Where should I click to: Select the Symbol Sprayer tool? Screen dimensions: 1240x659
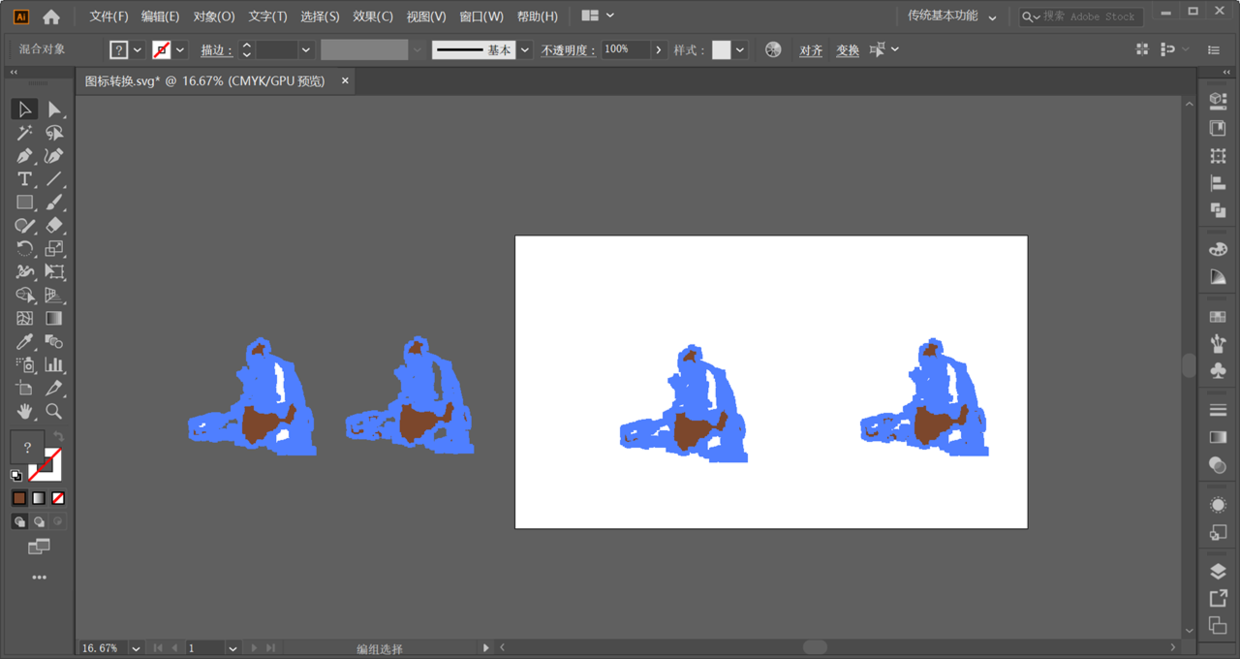25,365
